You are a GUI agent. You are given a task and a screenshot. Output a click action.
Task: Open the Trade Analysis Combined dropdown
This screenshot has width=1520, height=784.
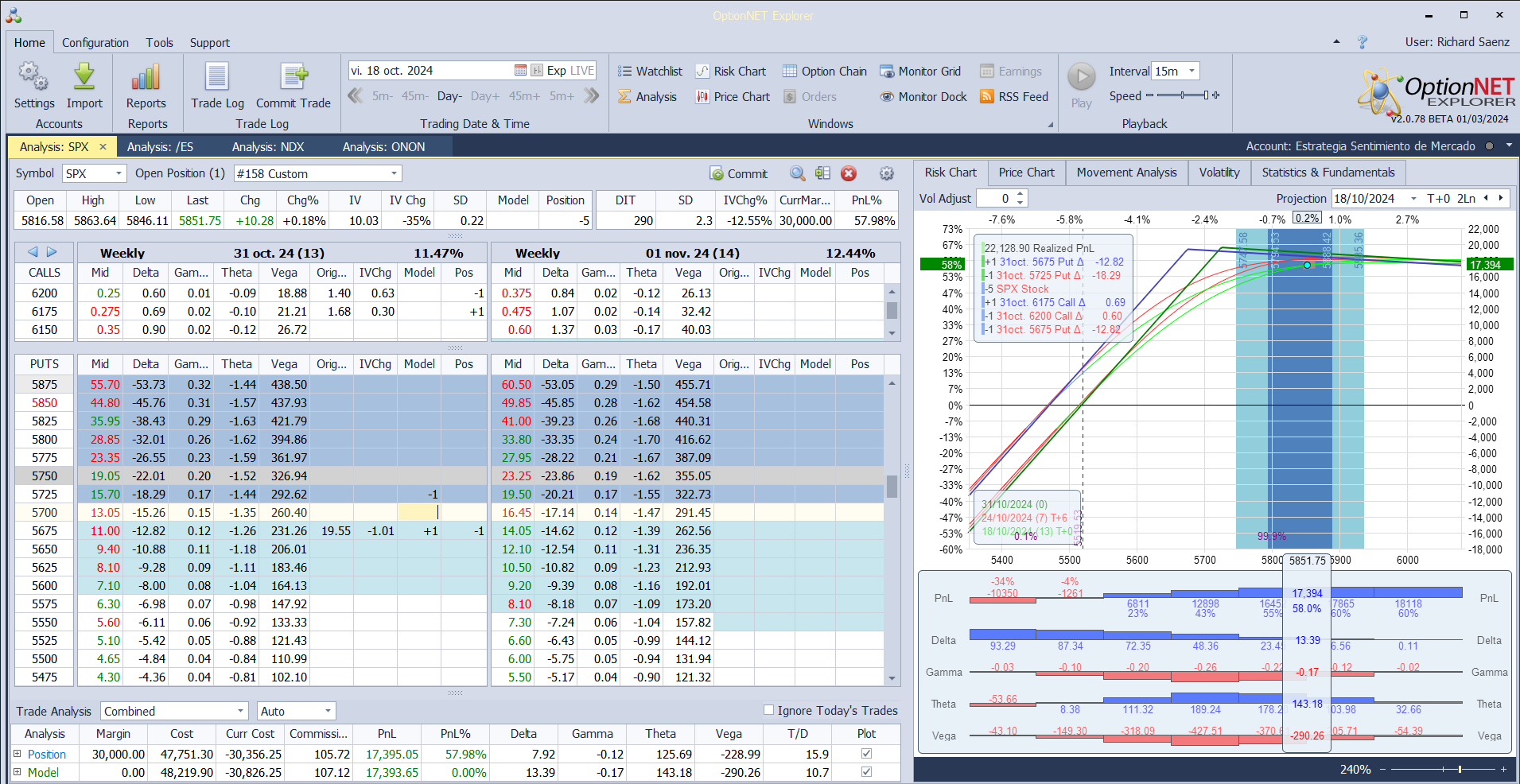[x=241, y=711]
